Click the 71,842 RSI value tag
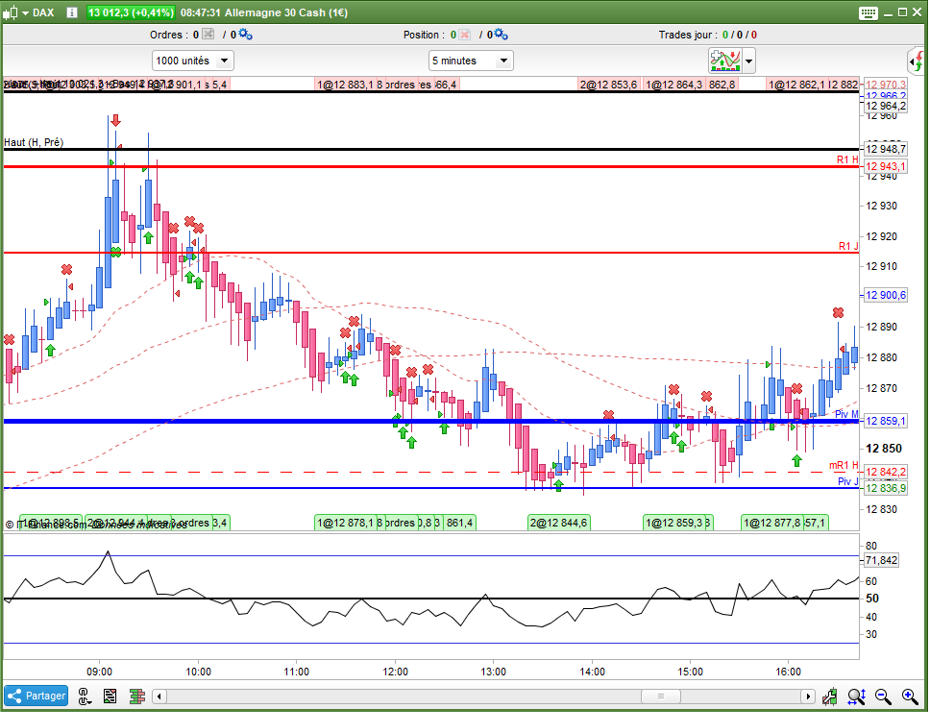The image size is (930, 712). point(881,560)
